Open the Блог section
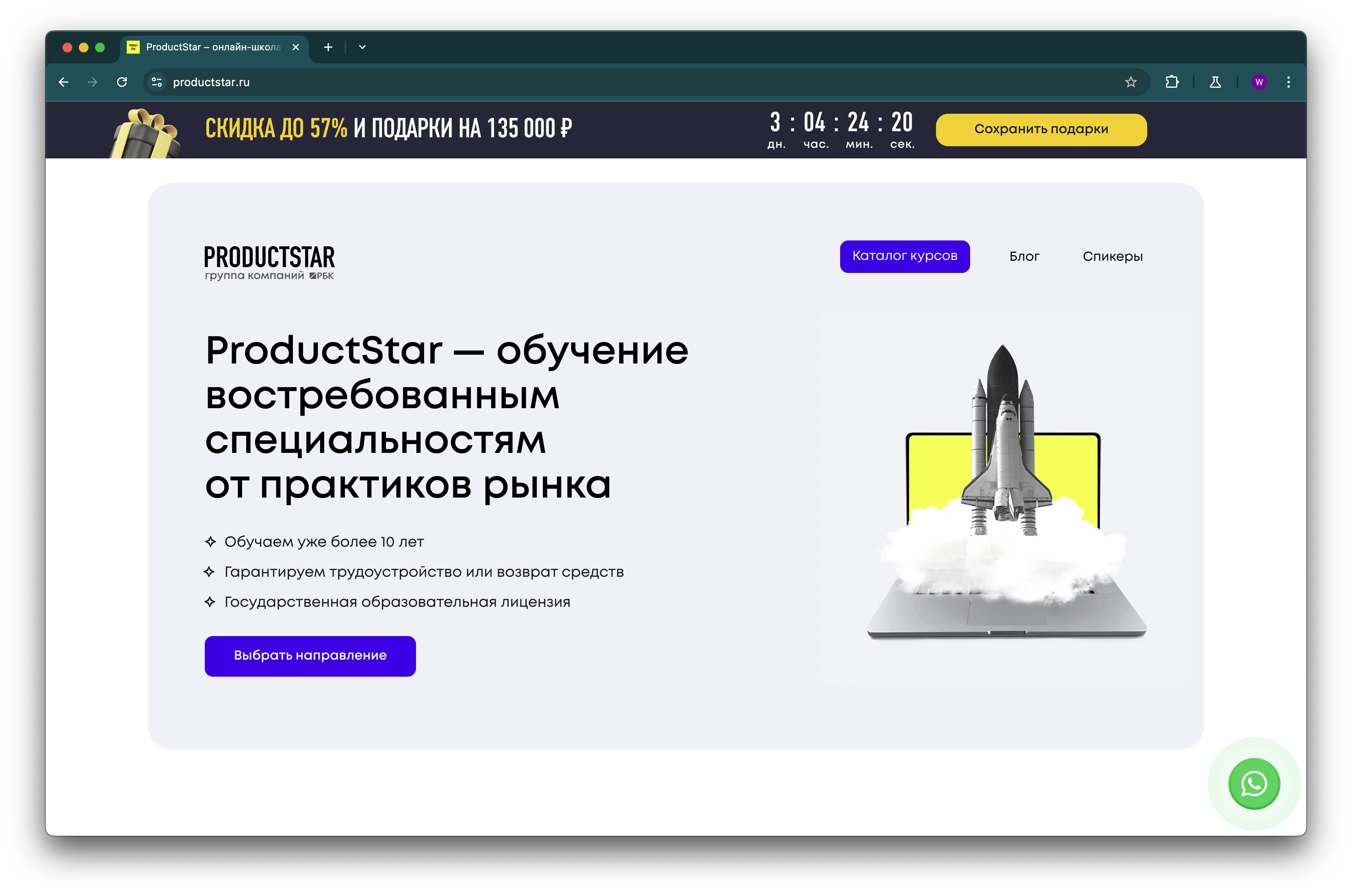 (1025, 256)
